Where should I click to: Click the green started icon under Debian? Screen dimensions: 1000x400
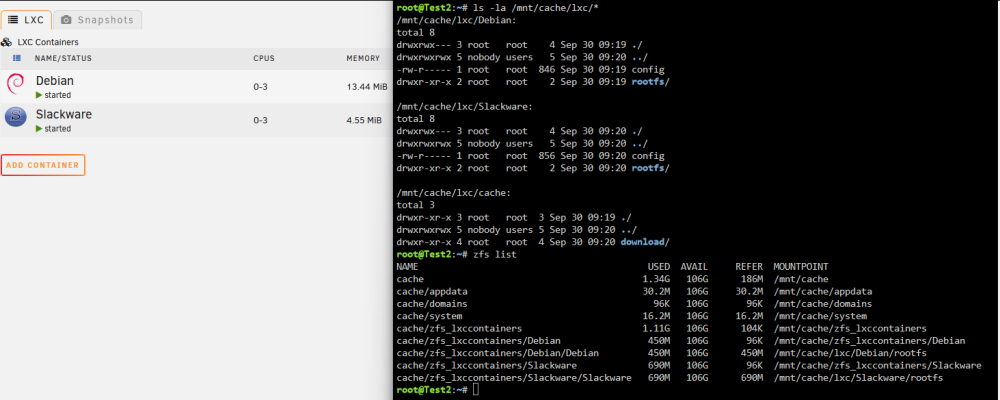click(39, 95)
